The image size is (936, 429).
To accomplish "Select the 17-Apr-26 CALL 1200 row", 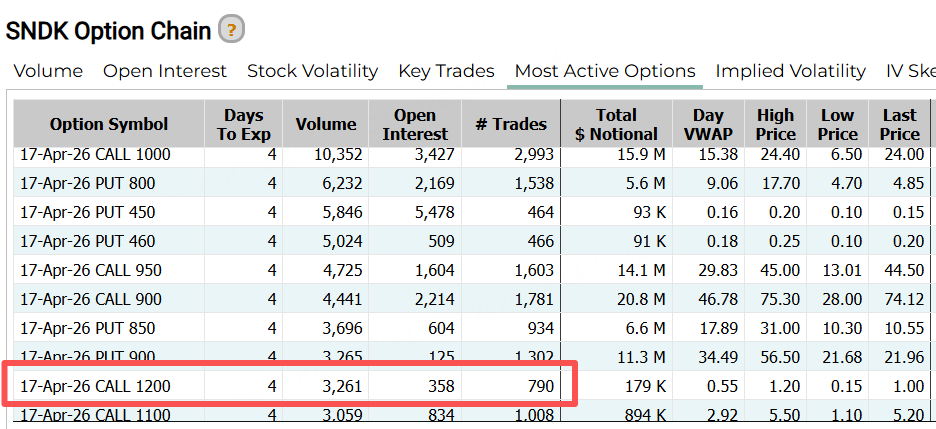I will (95, 385).
